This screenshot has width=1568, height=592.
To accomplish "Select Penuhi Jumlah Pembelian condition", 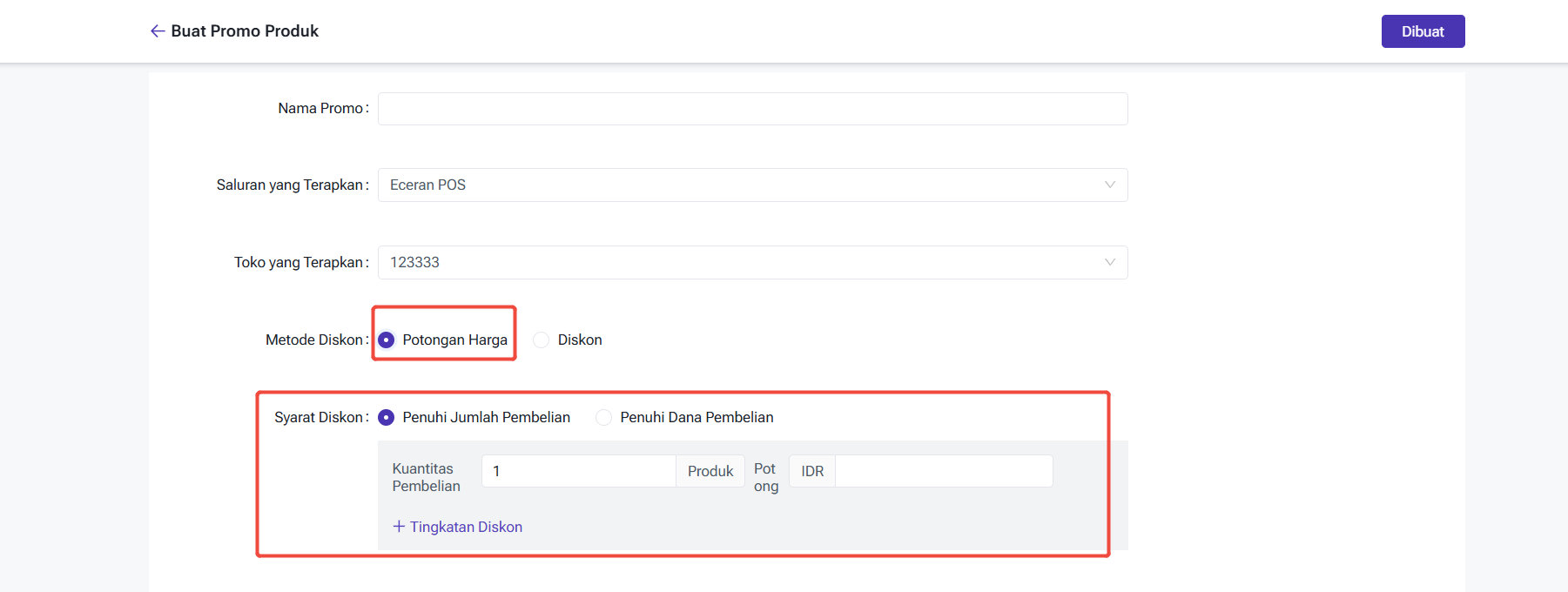I will coord(387,418).
